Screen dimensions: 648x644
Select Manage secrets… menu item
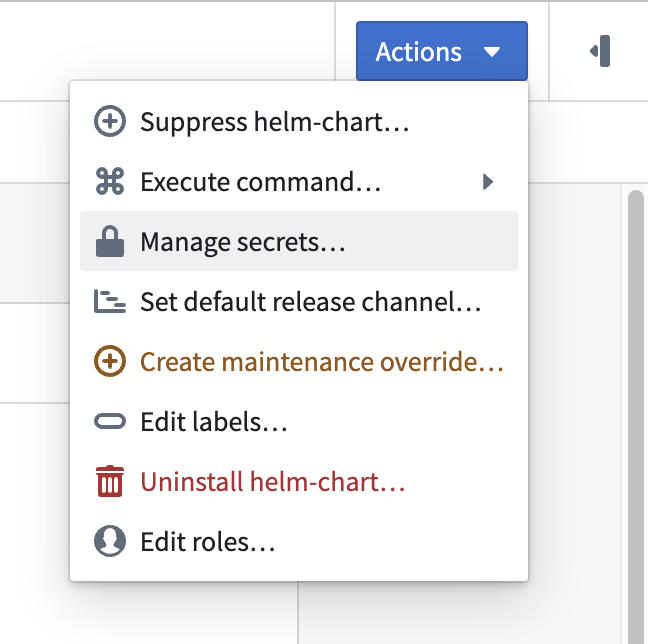(298, 241)
